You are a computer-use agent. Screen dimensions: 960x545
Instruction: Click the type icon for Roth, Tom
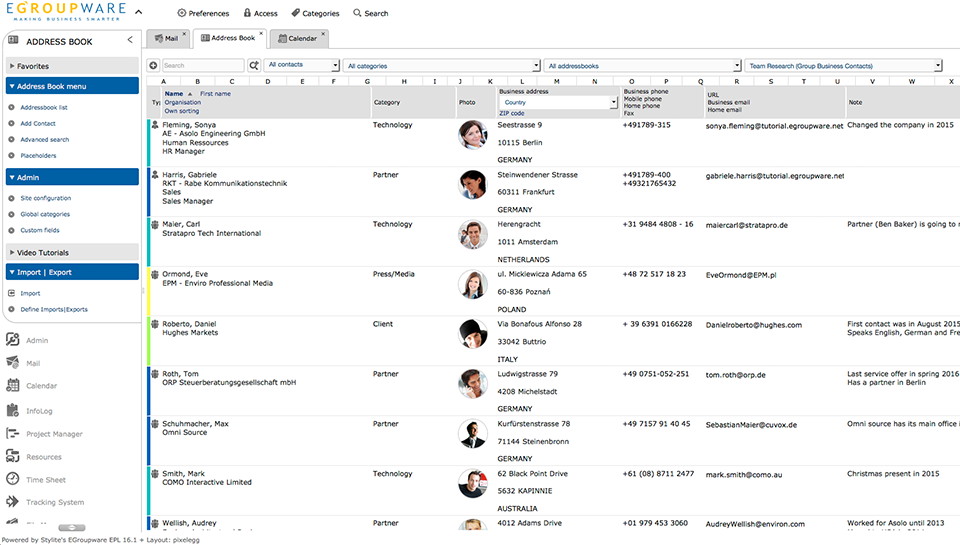(x=155, y=374)
